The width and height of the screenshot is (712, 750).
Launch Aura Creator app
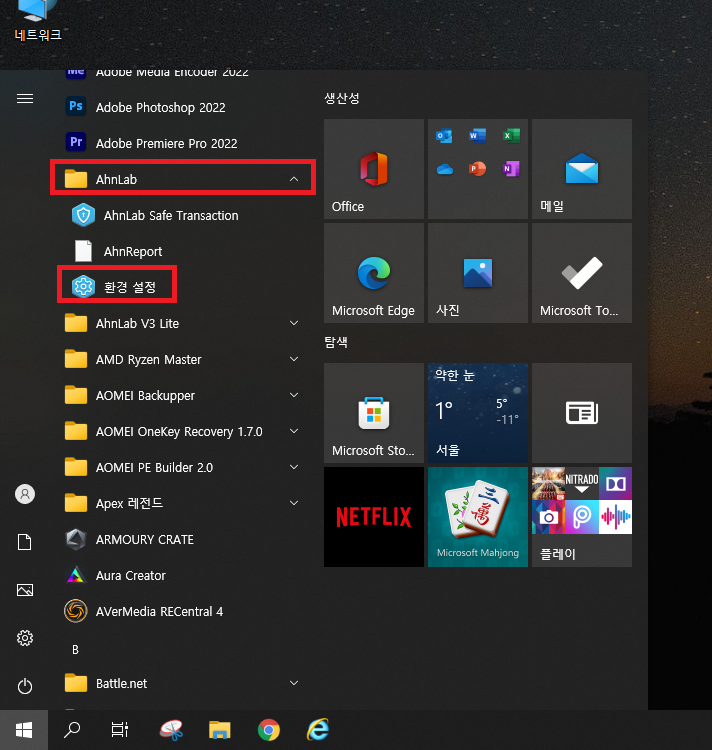click(x=183, y=575)
